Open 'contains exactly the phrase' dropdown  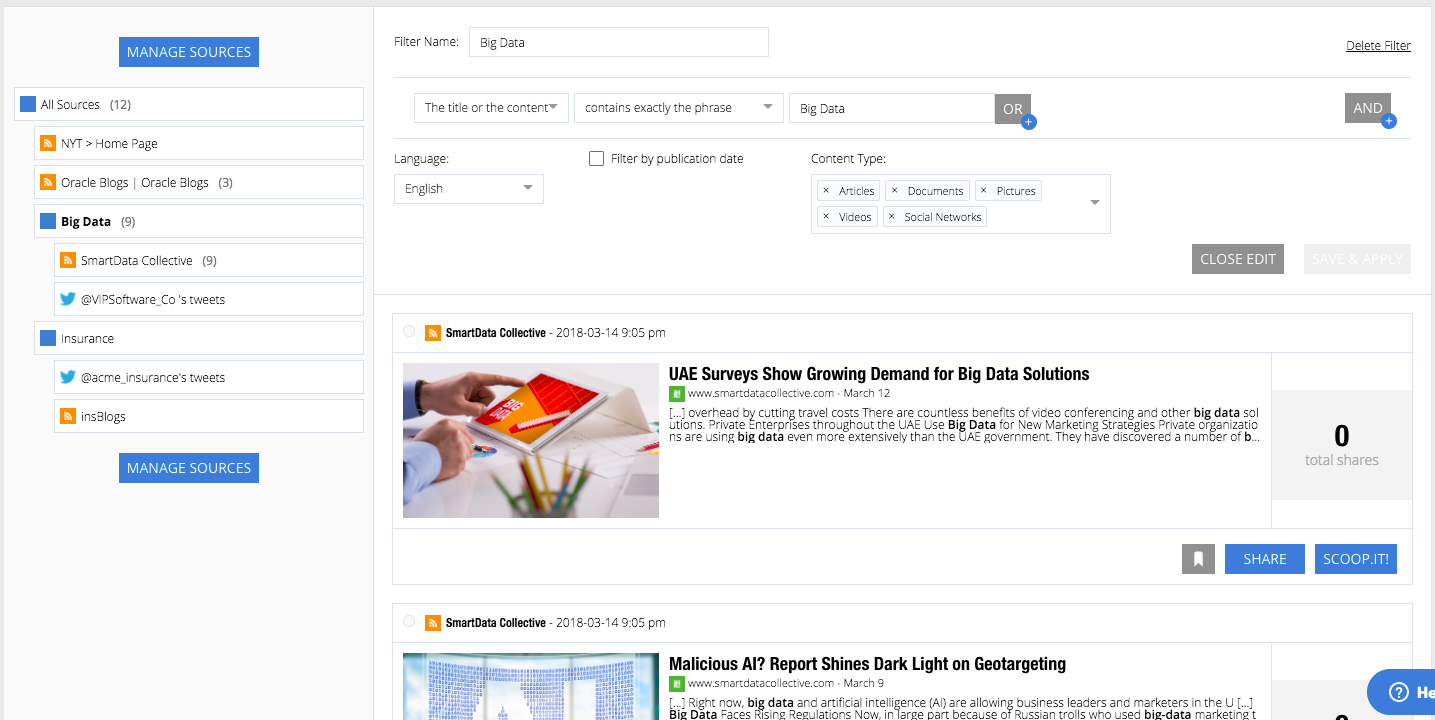pos(678,108)
